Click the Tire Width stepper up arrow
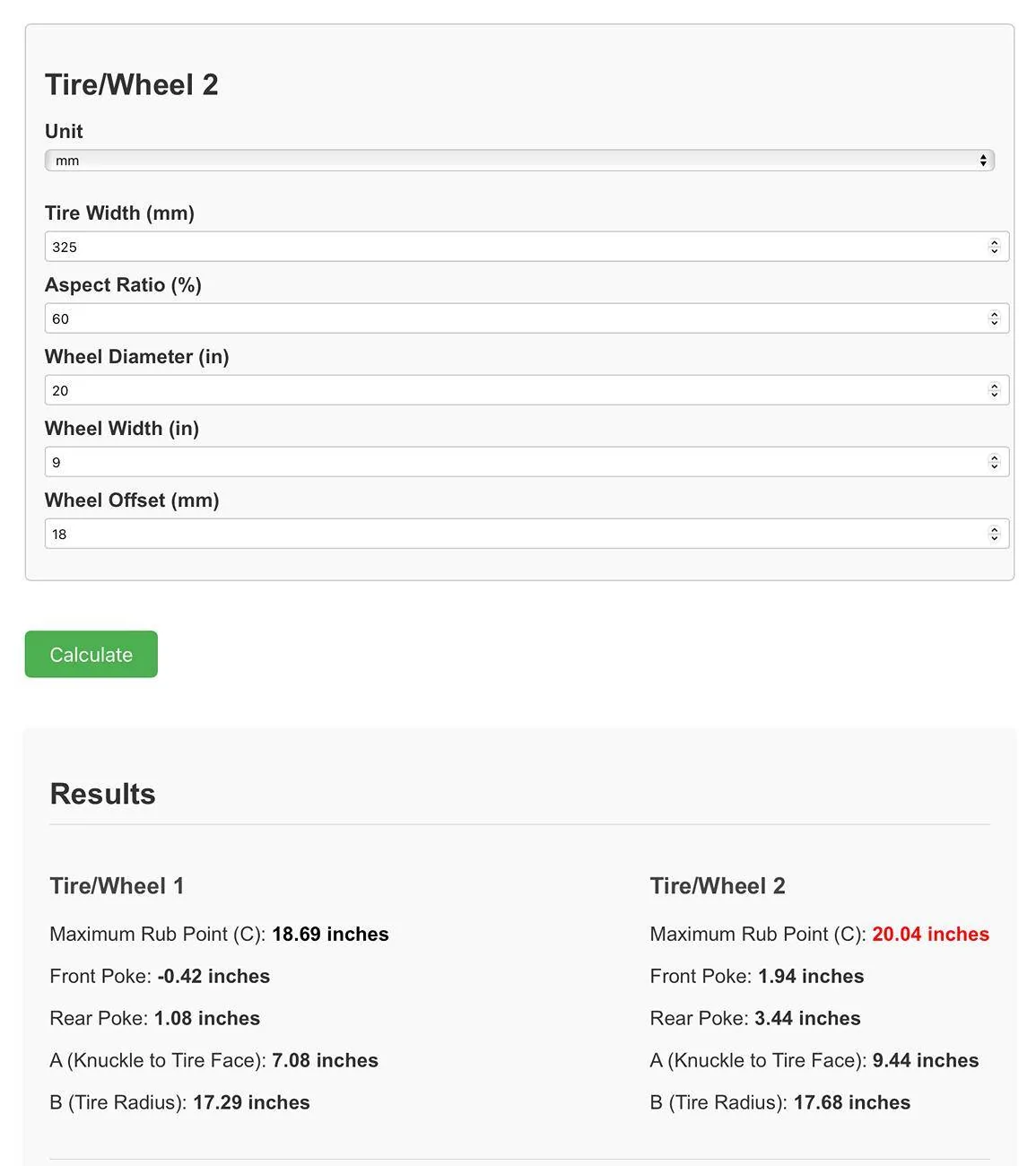This screenshot has height=1166, width=1036. [x=995, y=241]
